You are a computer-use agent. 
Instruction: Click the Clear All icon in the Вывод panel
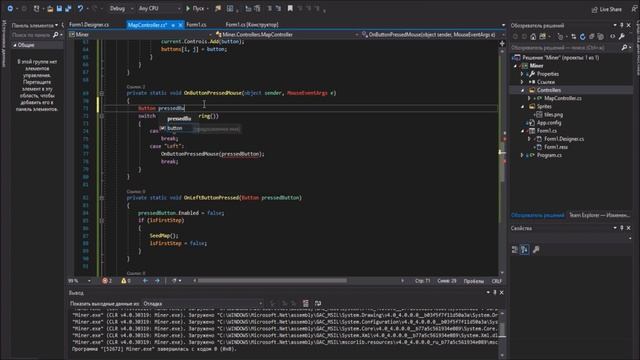pyautogui.click(x=306, y=303)
